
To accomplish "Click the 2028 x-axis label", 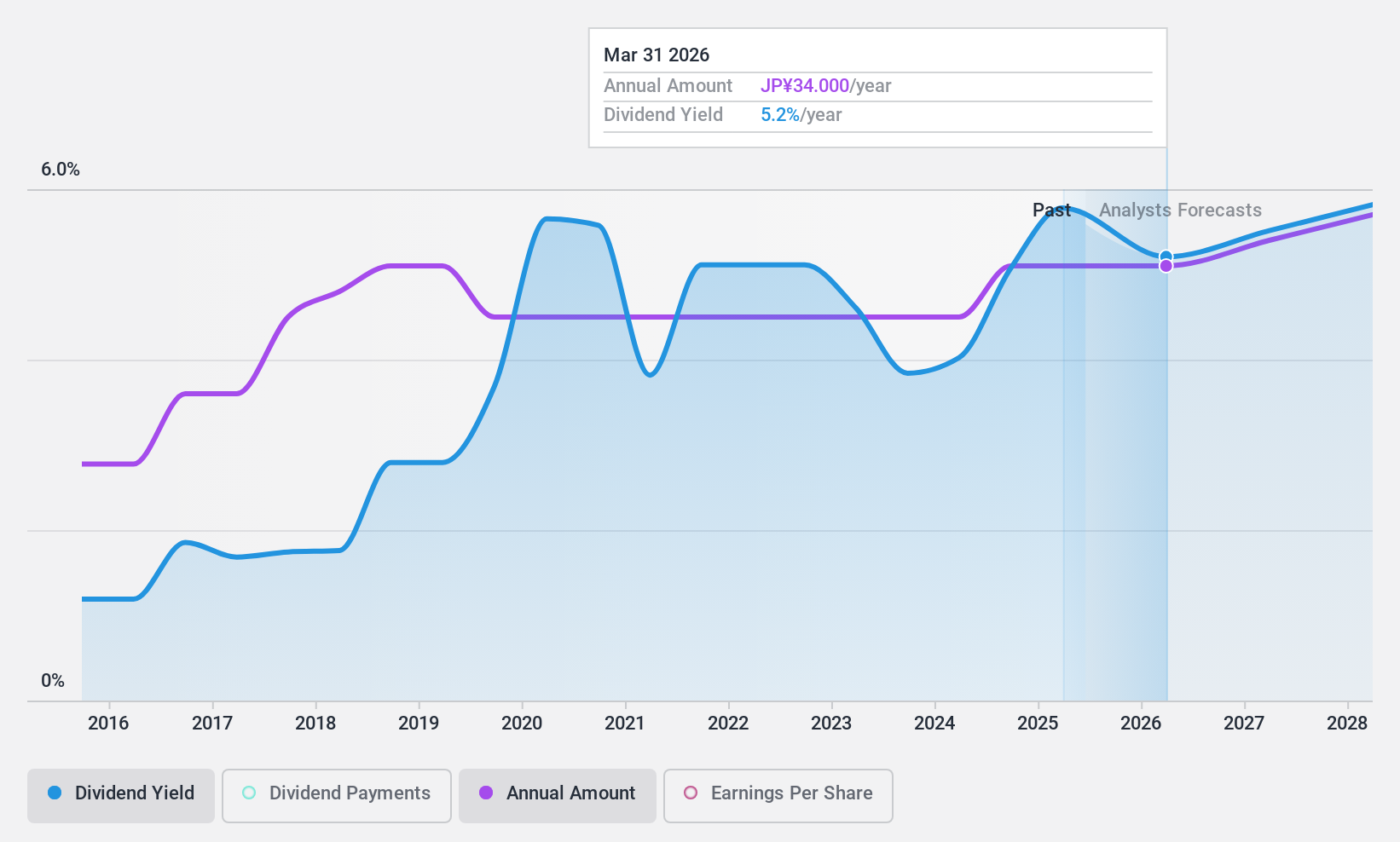I will [x=1347, y=724].
